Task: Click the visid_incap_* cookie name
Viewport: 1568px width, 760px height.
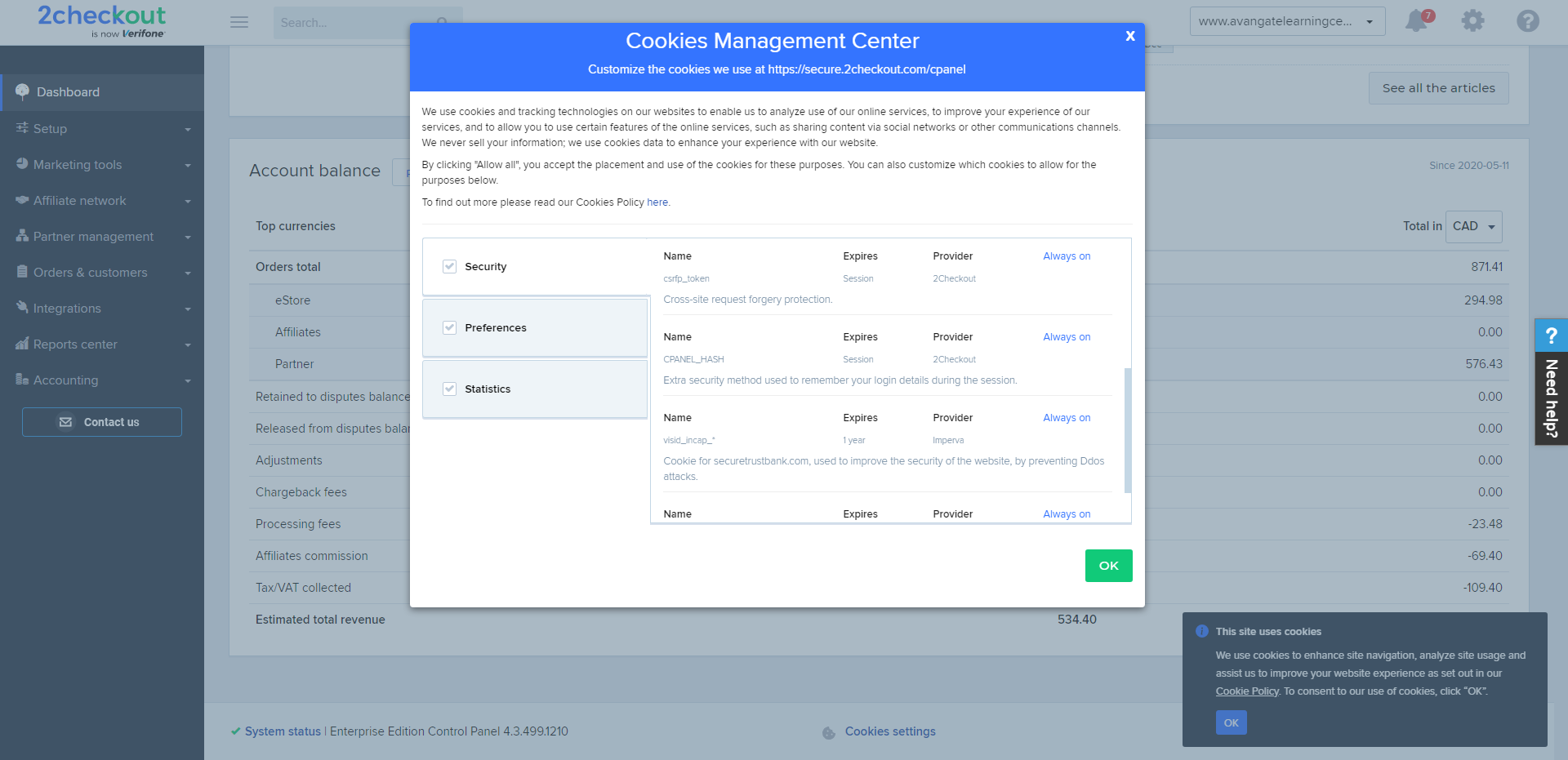Action: click(x=688, y=440)
